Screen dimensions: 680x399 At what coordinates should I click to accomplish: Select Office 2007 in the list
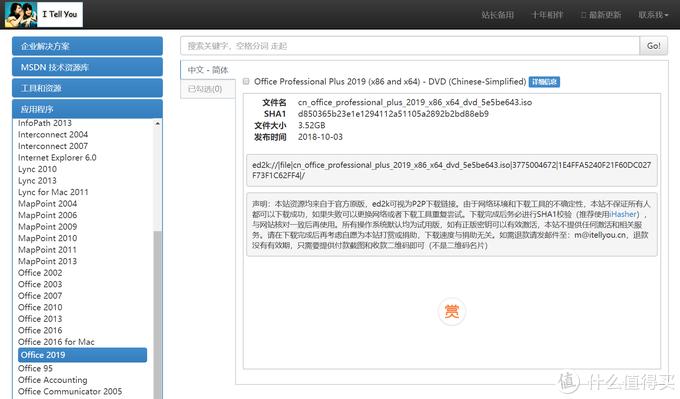[40, 296]
